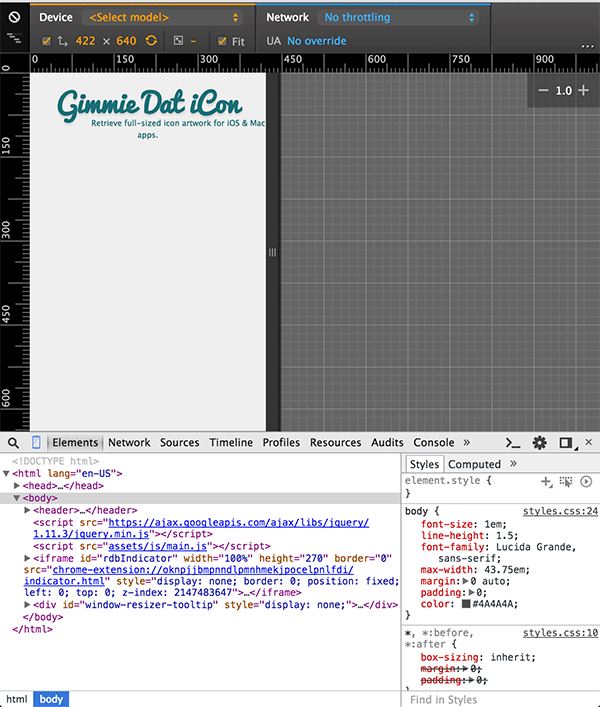Zoom in with the plus icon
This screenshot has width=600, height=707.
pos(584,90)
